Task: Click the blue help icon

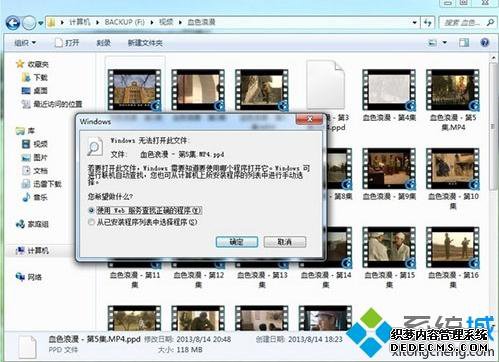Action: 485,42
